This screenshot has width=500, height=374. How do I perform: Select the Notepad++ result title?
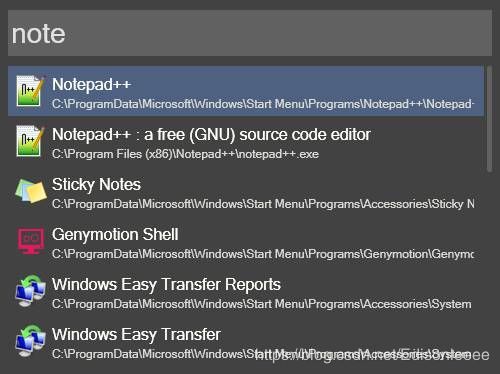pyautogui.click(x=91, y=85)
